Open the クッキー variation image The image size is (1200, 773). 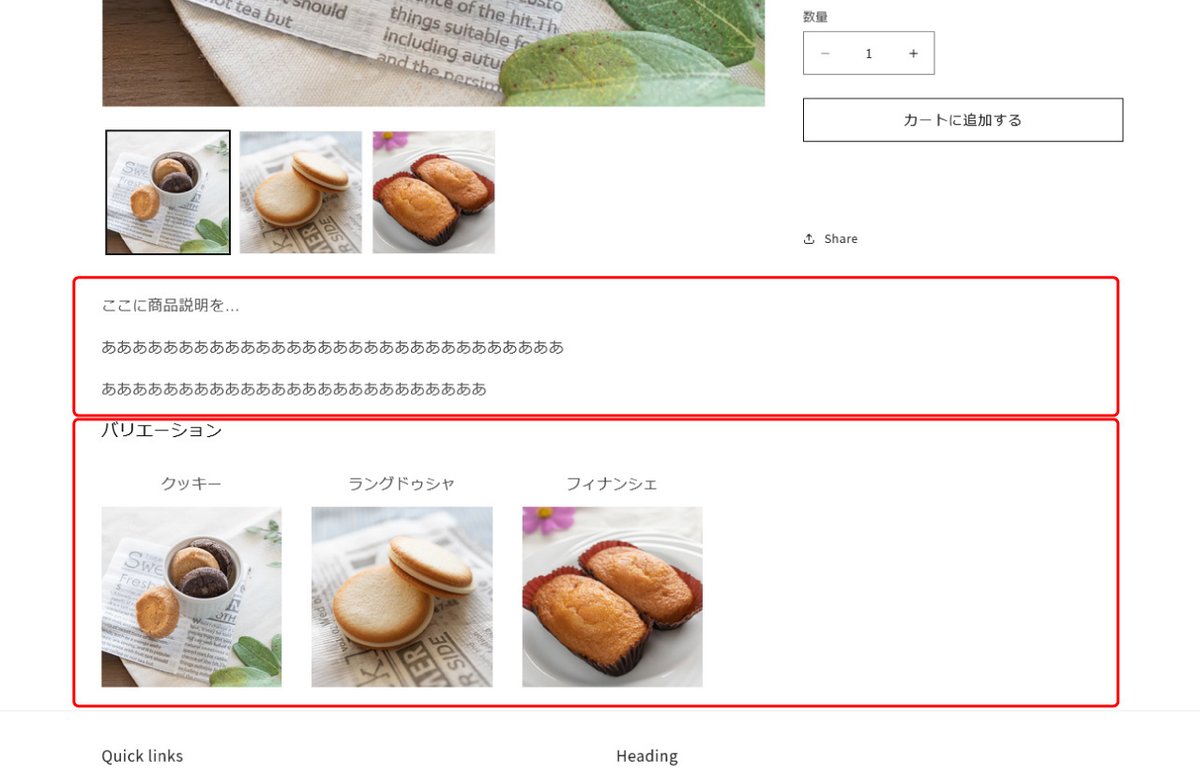coord(192,597)
